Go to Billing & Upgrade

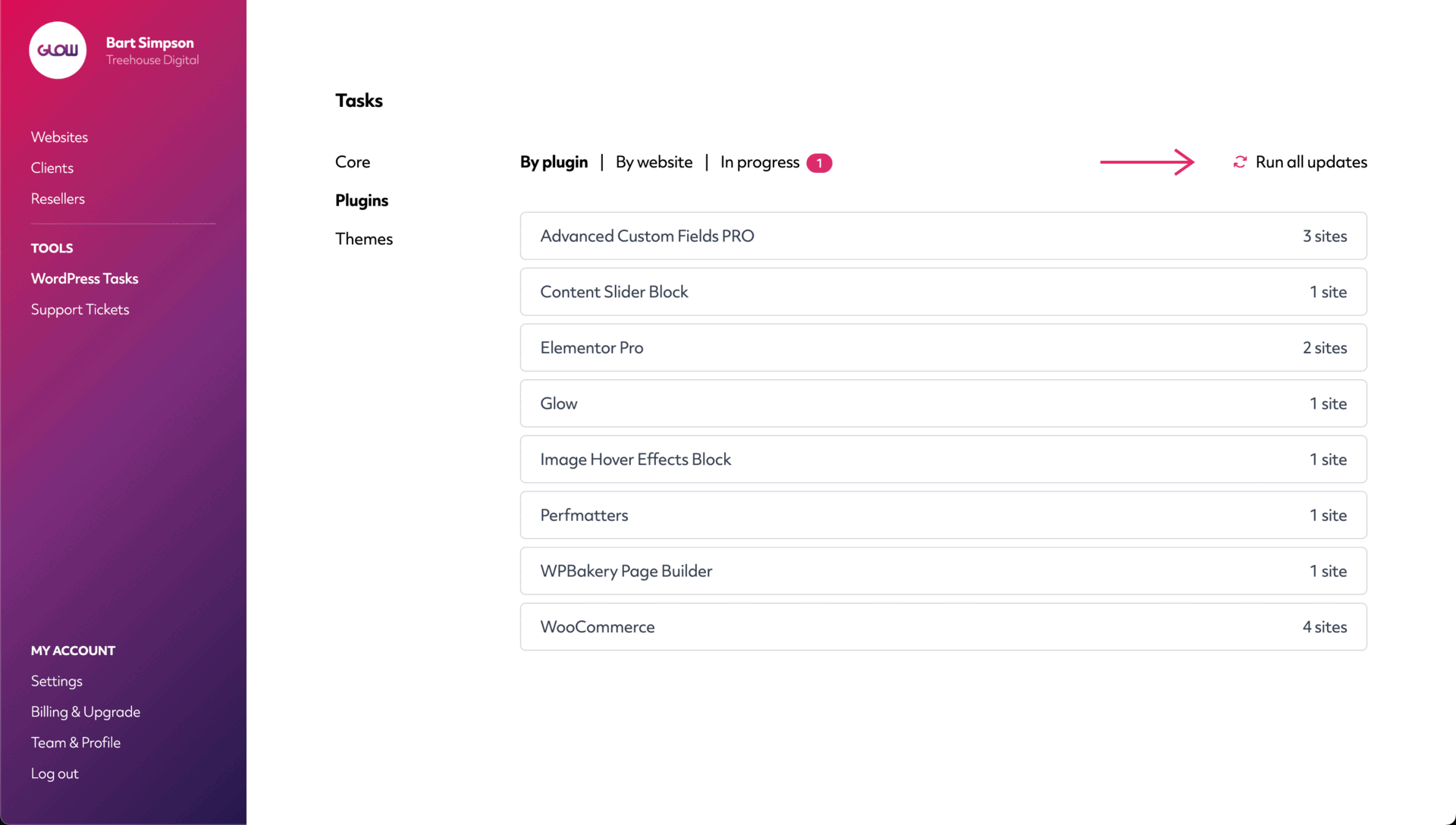coord(86,712)
